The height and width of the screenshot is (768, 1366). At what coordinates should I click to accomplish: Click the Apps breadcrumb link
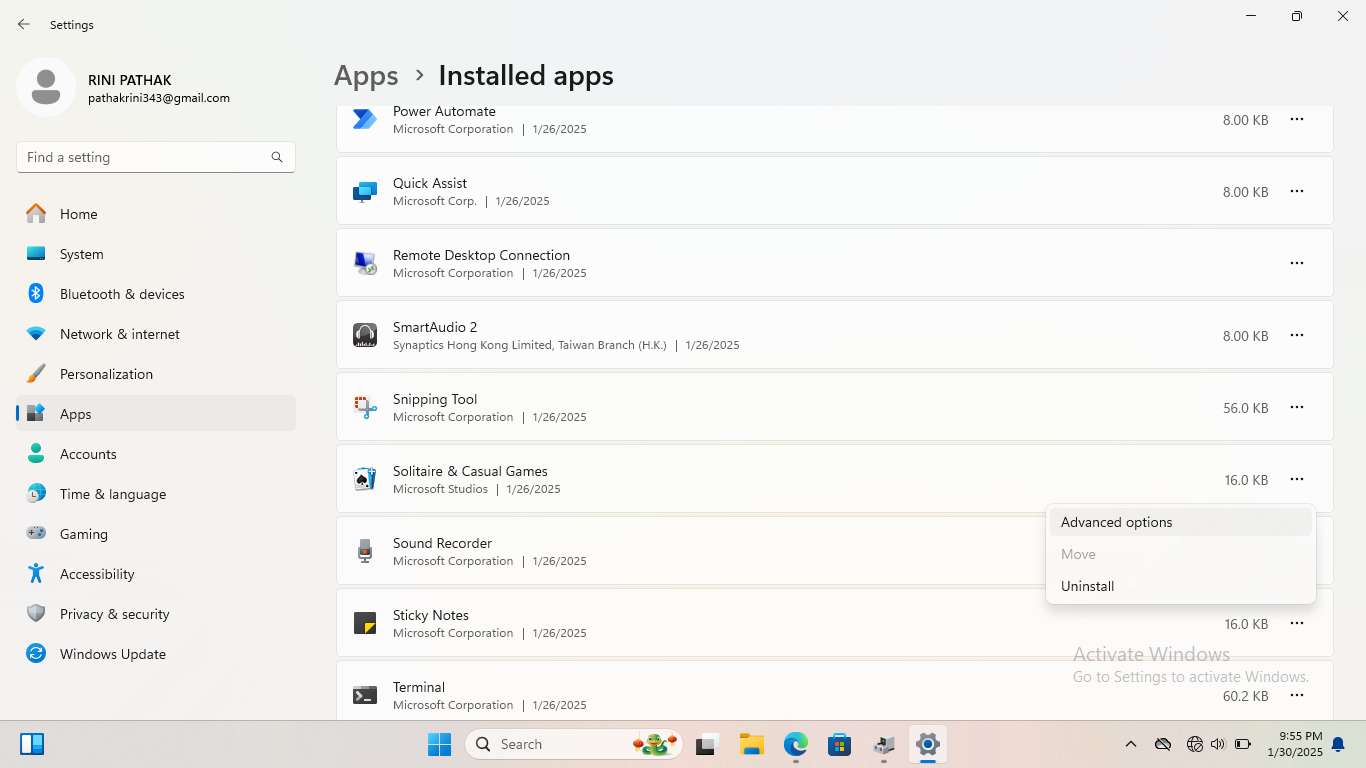[366, 76]
